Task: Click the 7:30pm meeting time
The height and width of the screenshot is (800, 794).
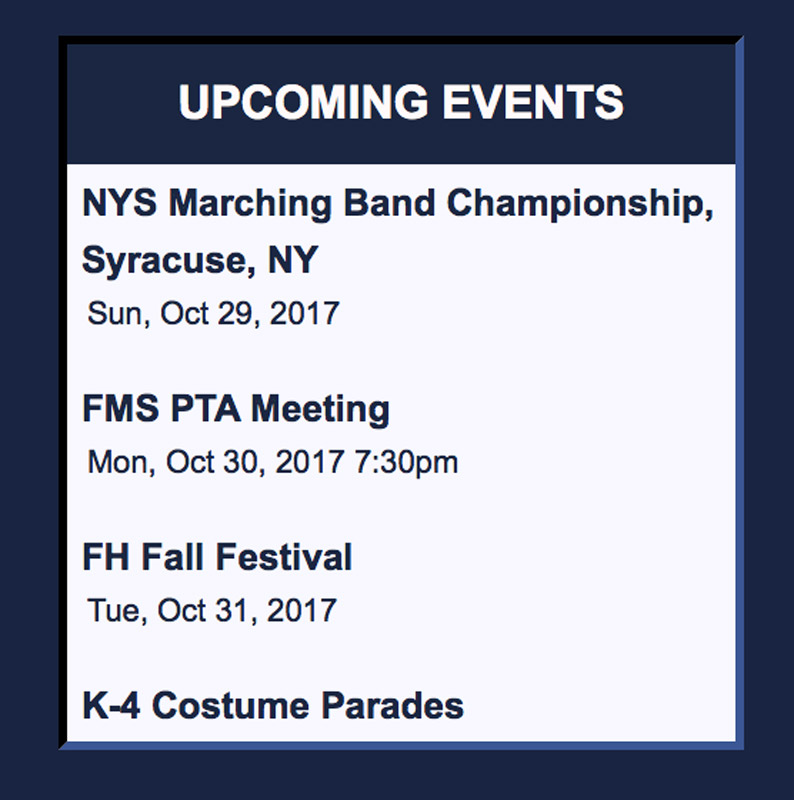Action: coord(406,462)
